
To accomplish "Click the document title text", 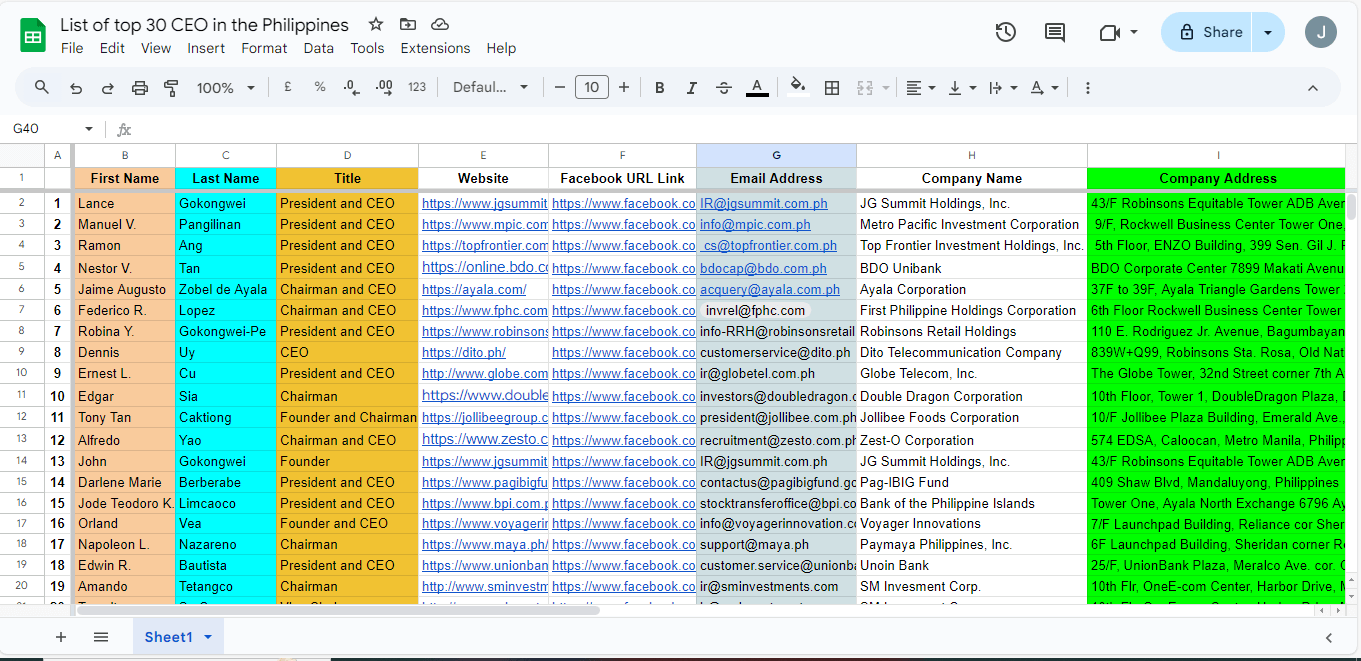I will pos(205,25).
